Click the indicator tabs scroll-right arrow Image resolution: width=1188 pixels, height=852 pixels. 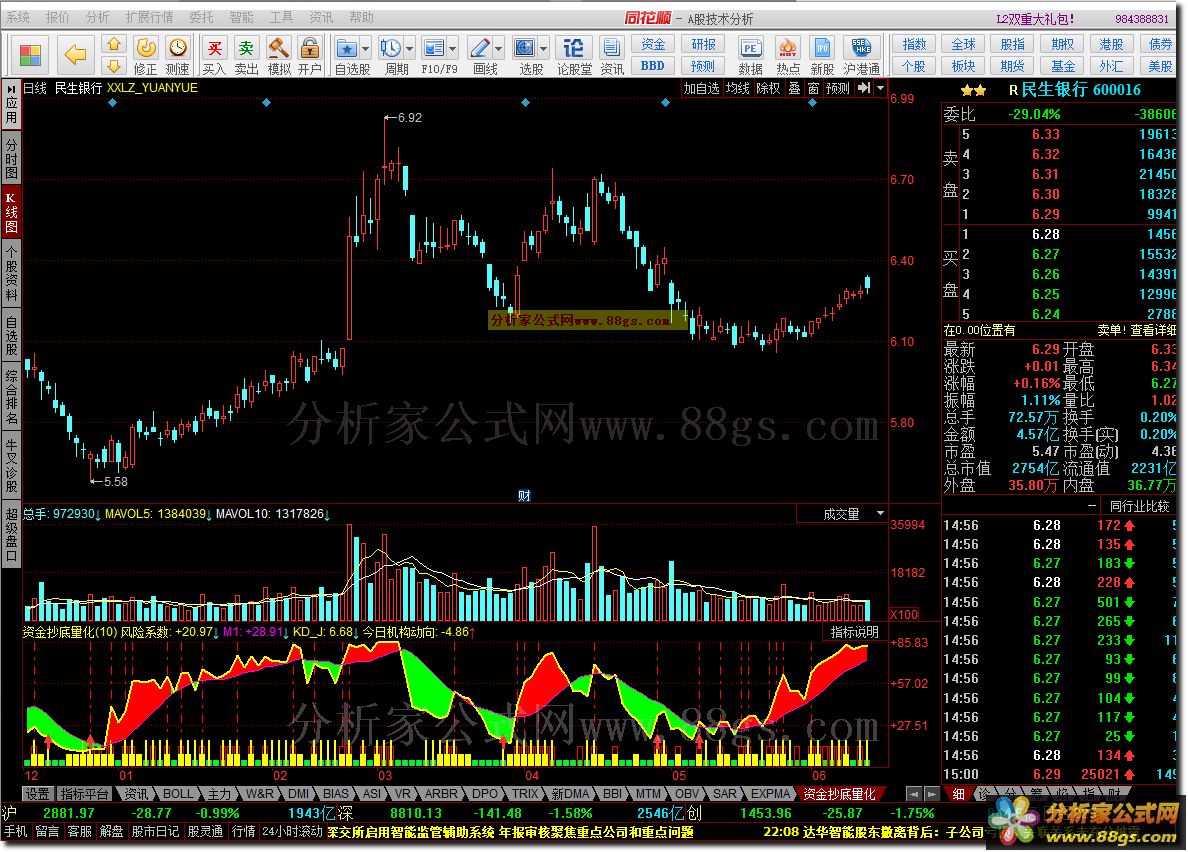tap(932, 794)
